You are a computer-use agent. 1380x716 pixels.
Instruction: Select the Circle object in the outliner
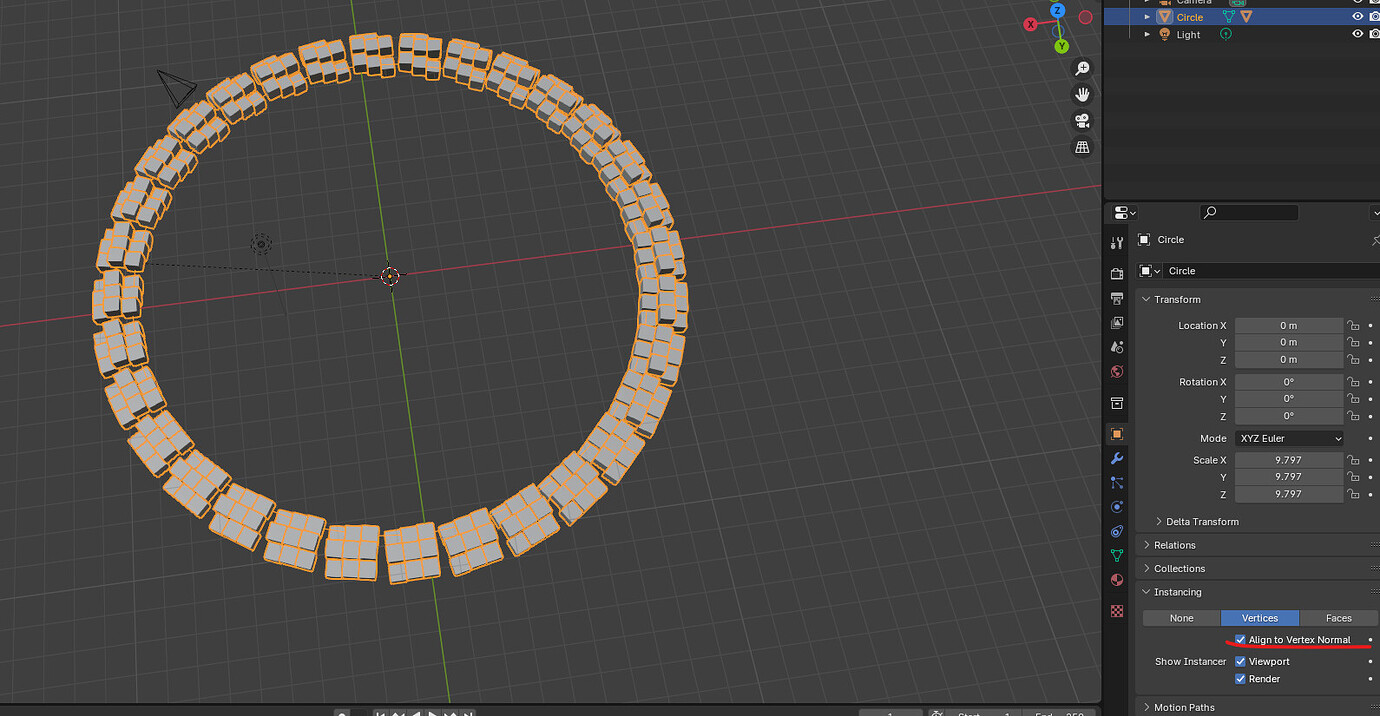pos(1189,17)
